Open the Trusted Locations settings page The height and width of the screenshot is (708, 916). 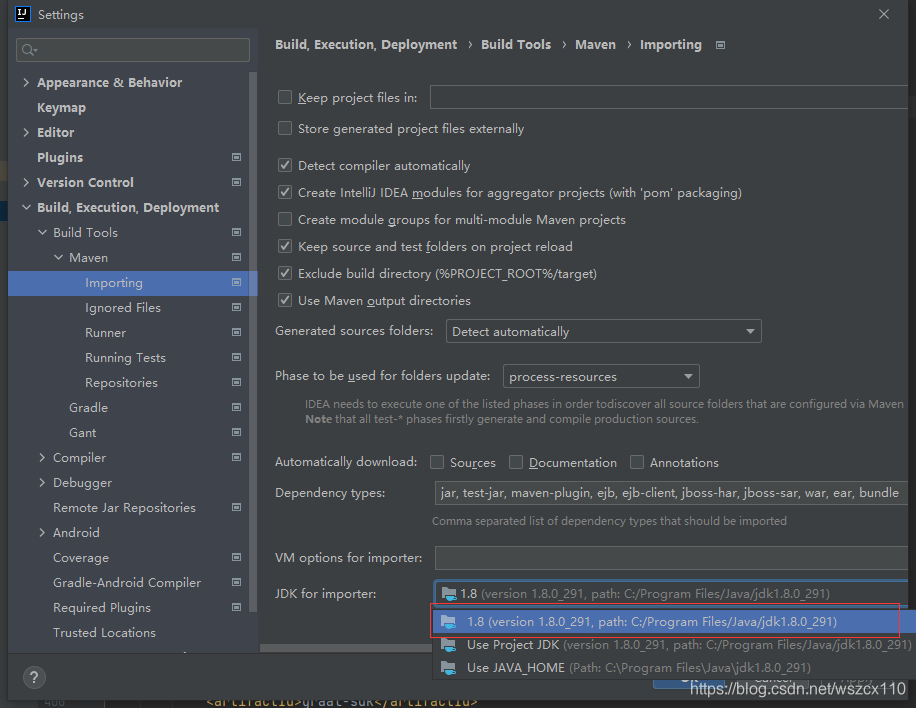pyautogui.click(x=104, y=633)
